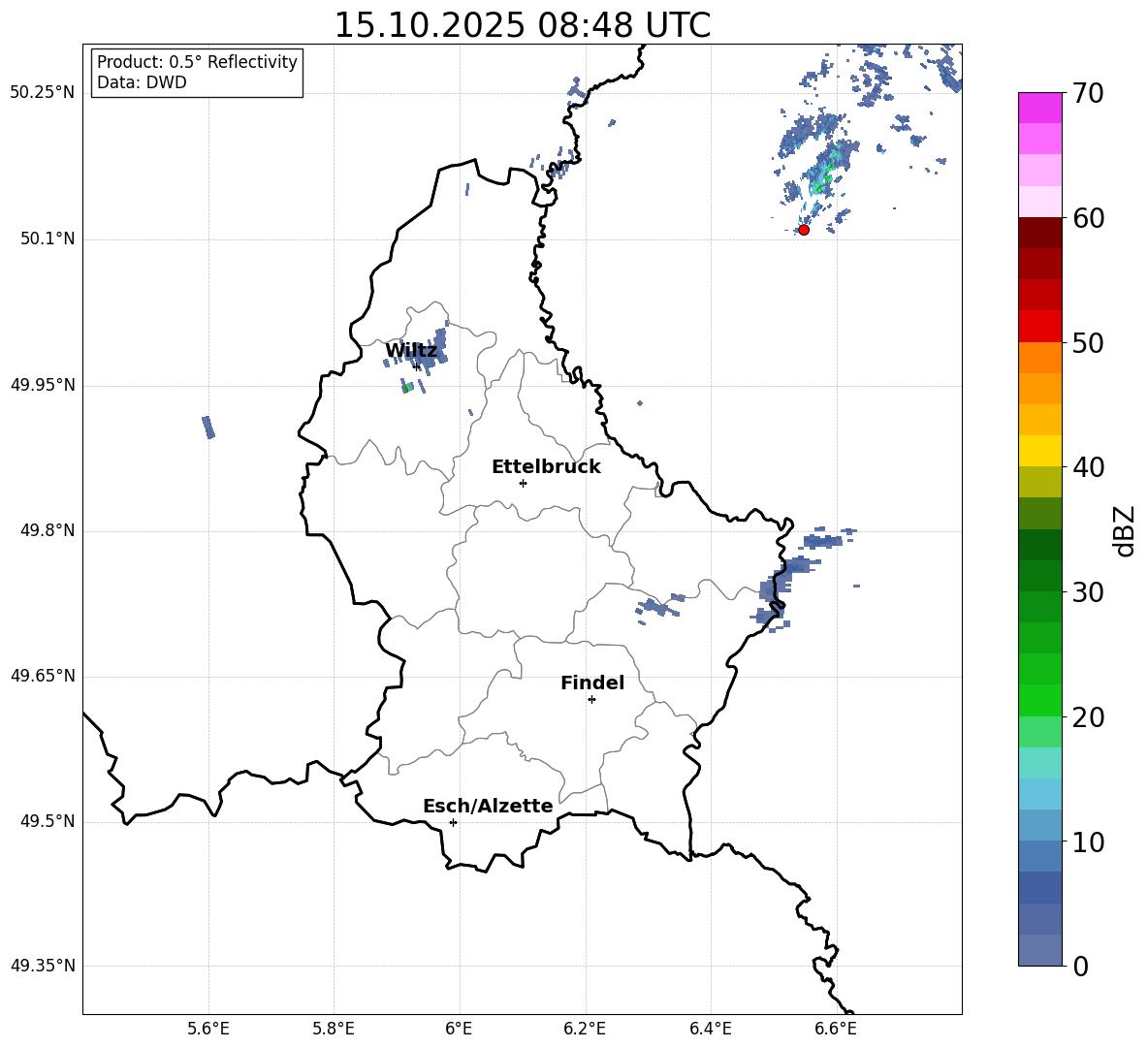Click the 5.6°E longitude label
Screen dimensions: 1148x1048
[x=208, y=1029]
